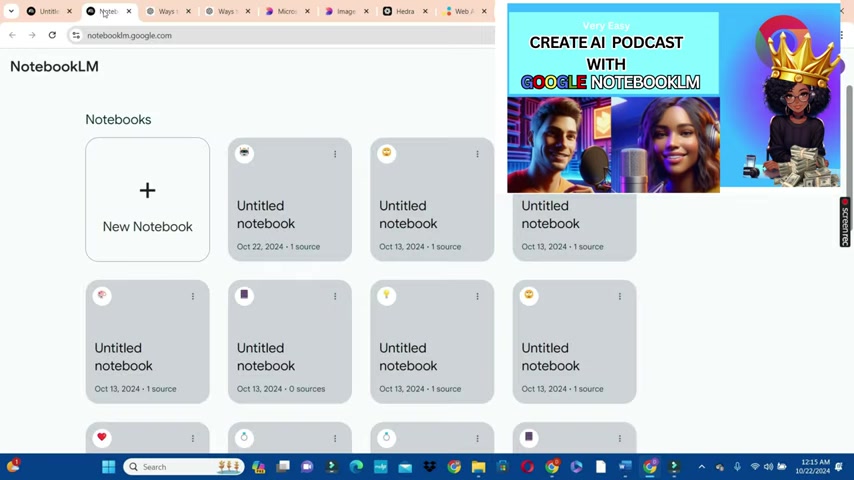Click the purple notebook emoji on 0 sources card

(244, 295)
